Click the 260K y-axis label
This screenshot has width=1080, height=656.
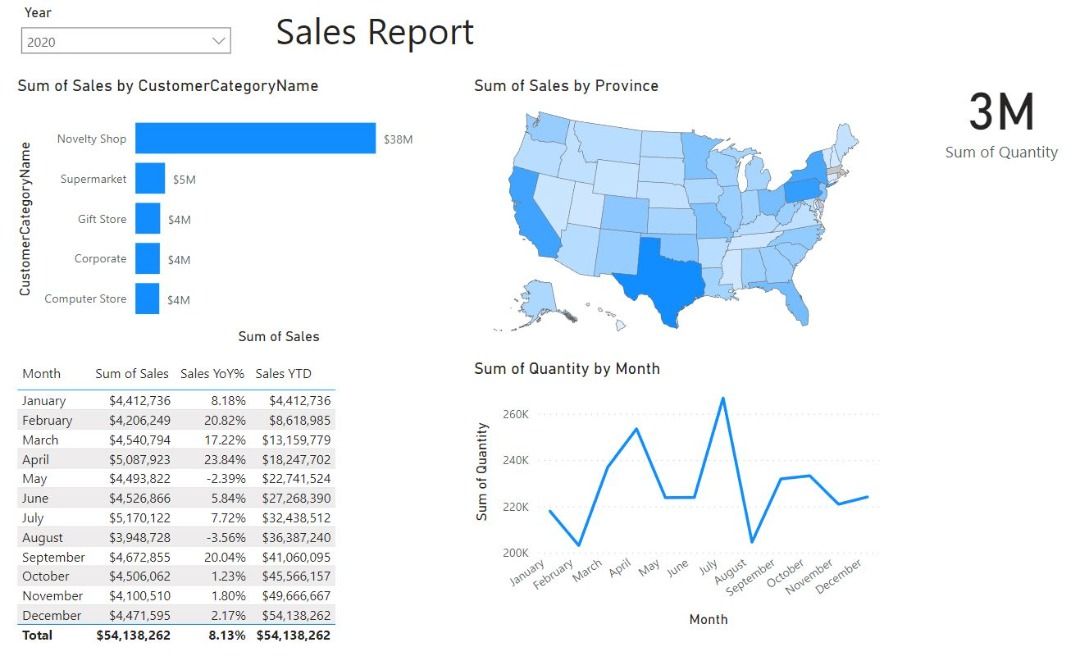click(516, 414)
